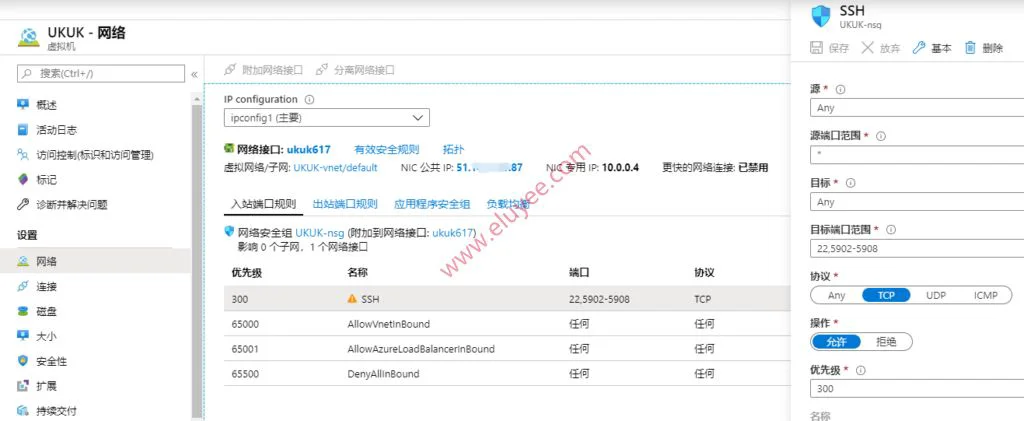
Task: Switch to 出站端口规则 tab
Action: tap(345, 204)
